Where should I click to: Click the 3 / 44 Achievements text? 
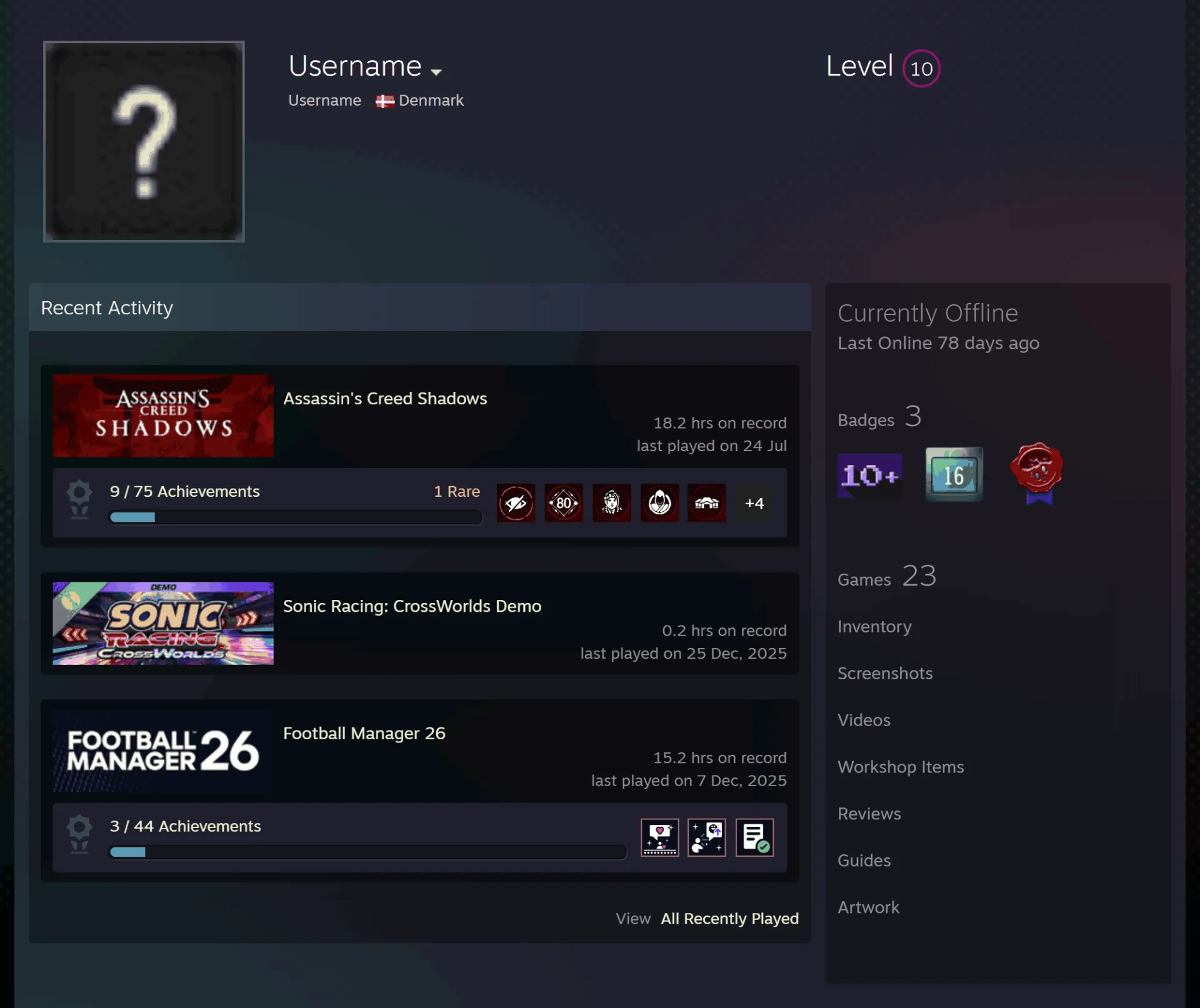185,826
